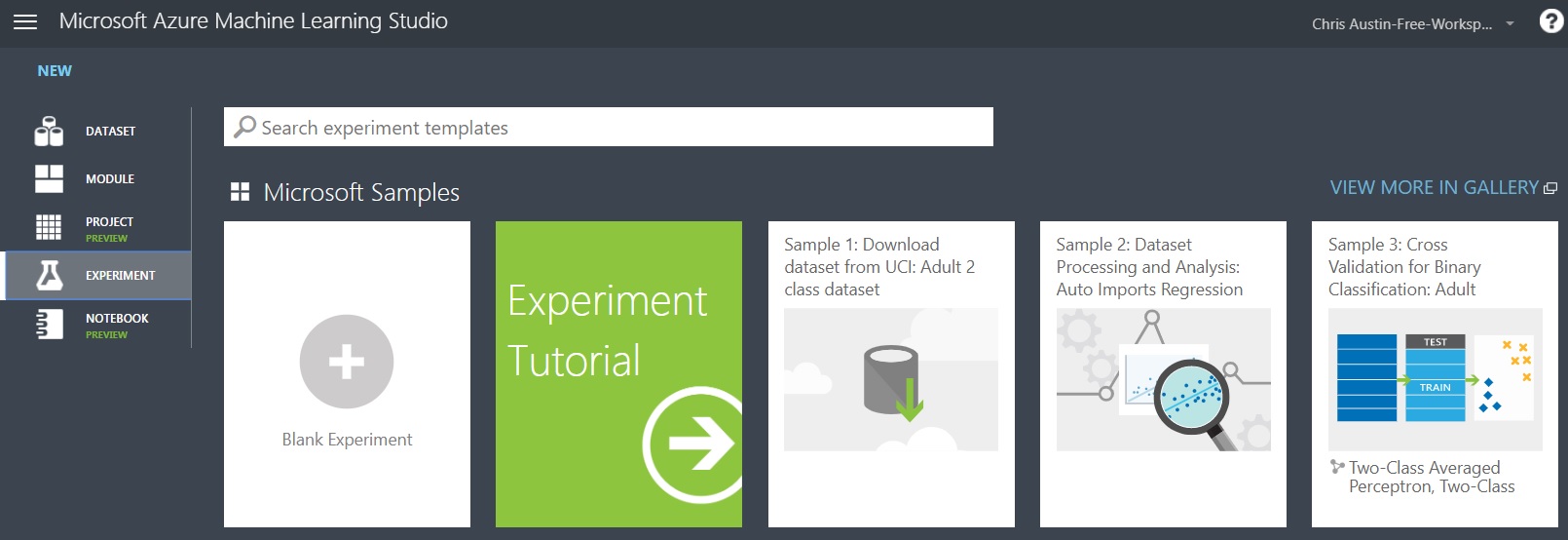Click the MODULE blocks icon
Viewport: 1568px width, 540px height.
pos(49,178)
